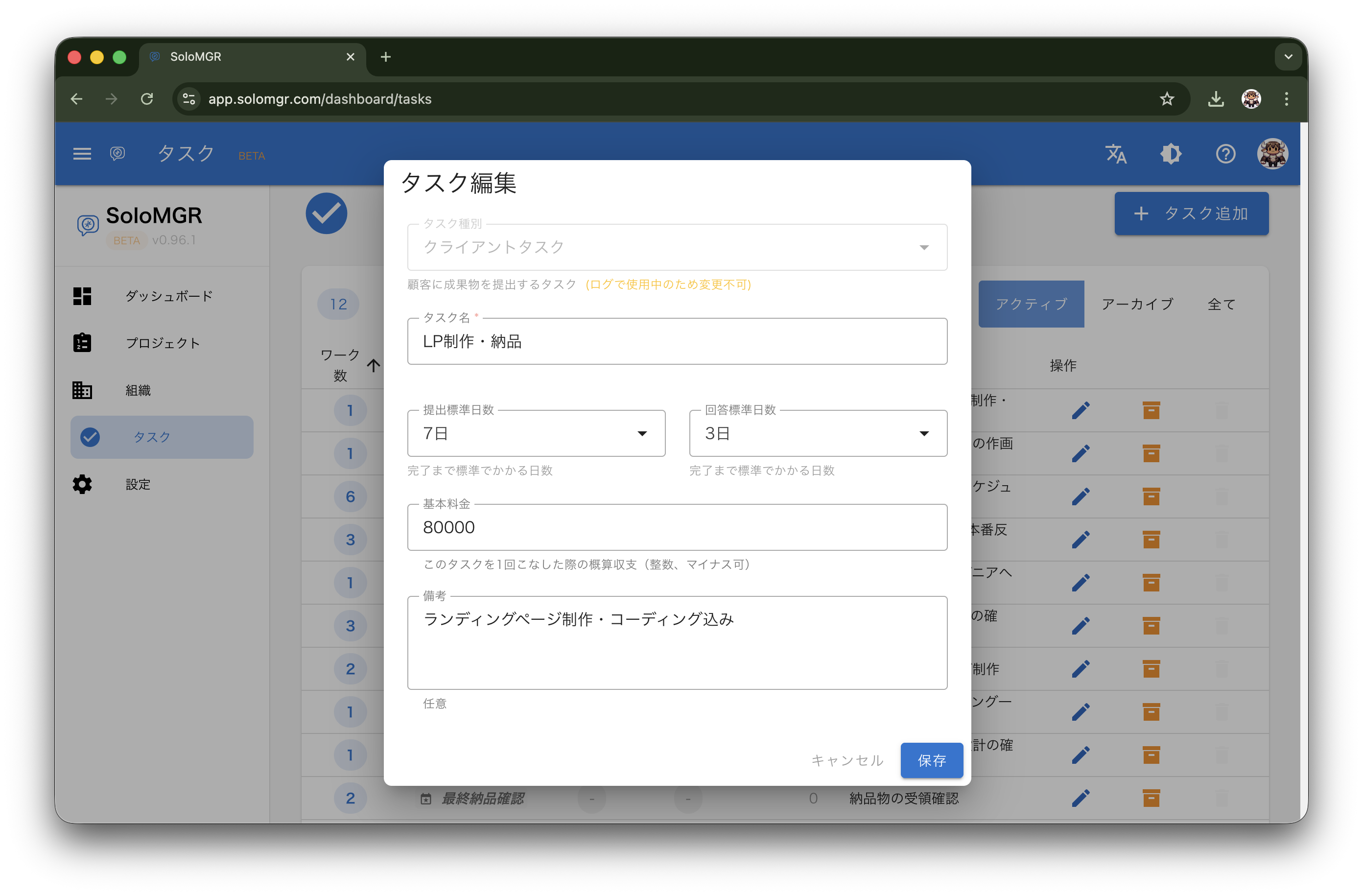This screenshot has height=896, width=1363.
Task: Click 保存 to save the task
Action: [x=931, y=760]
